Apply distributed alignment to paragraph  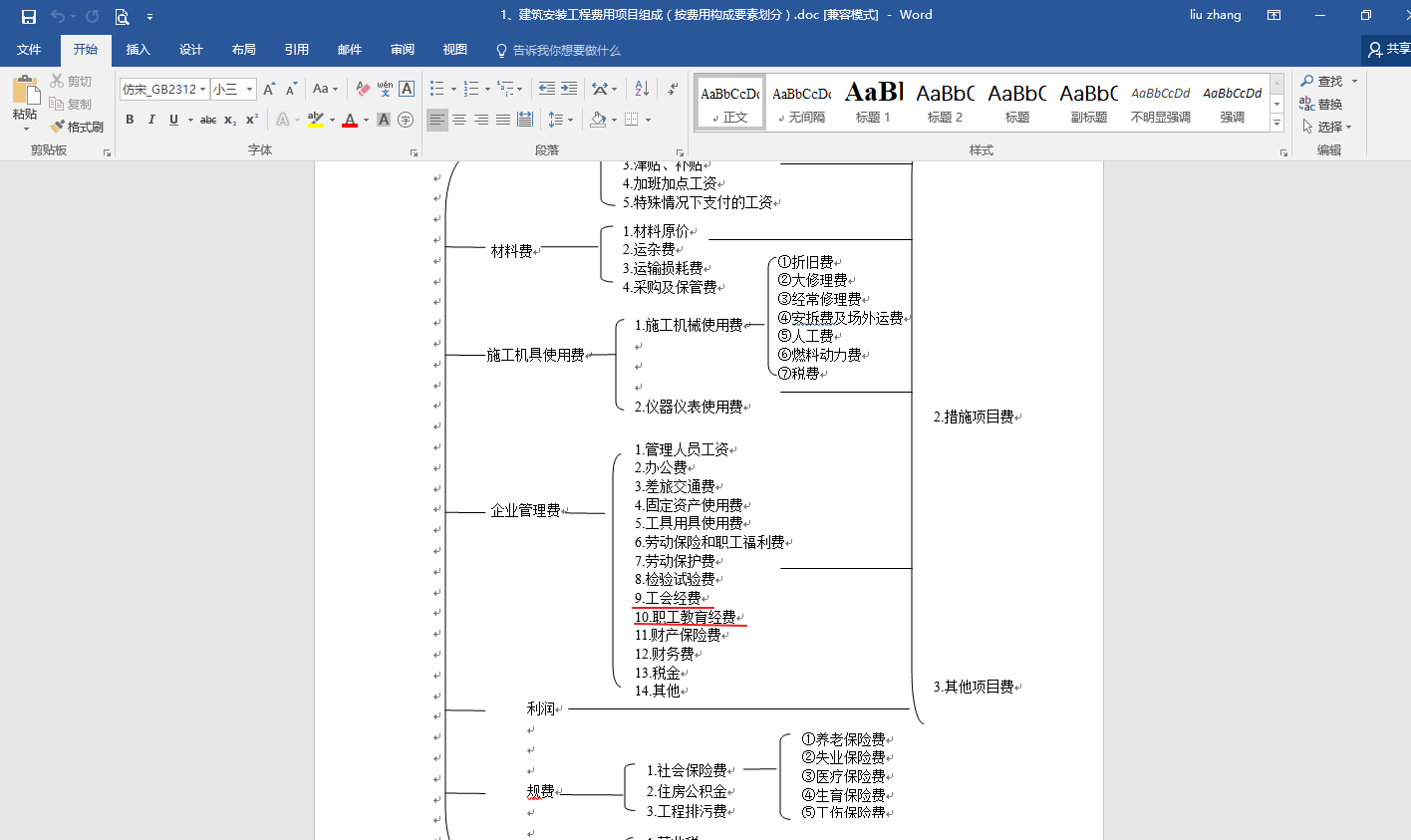(x=525, y=120)
